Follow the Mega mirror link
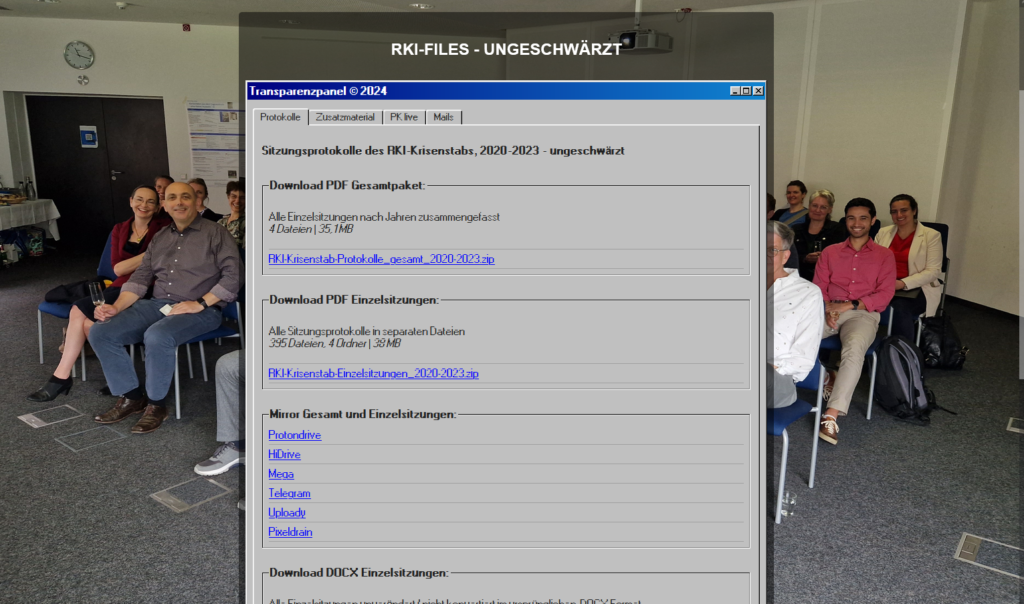Screen dimensions: 1024x604 click(x=281, y=474)
